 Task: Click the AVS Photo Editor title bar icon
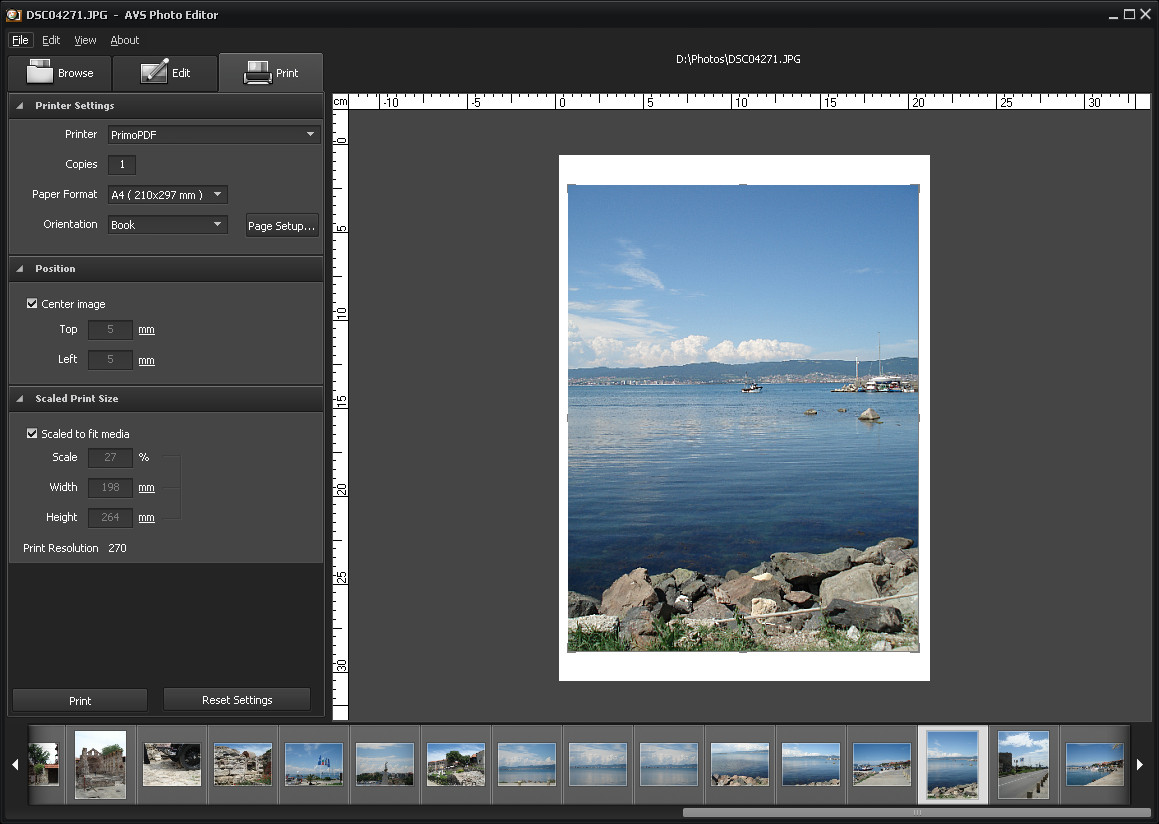[13, 15]
